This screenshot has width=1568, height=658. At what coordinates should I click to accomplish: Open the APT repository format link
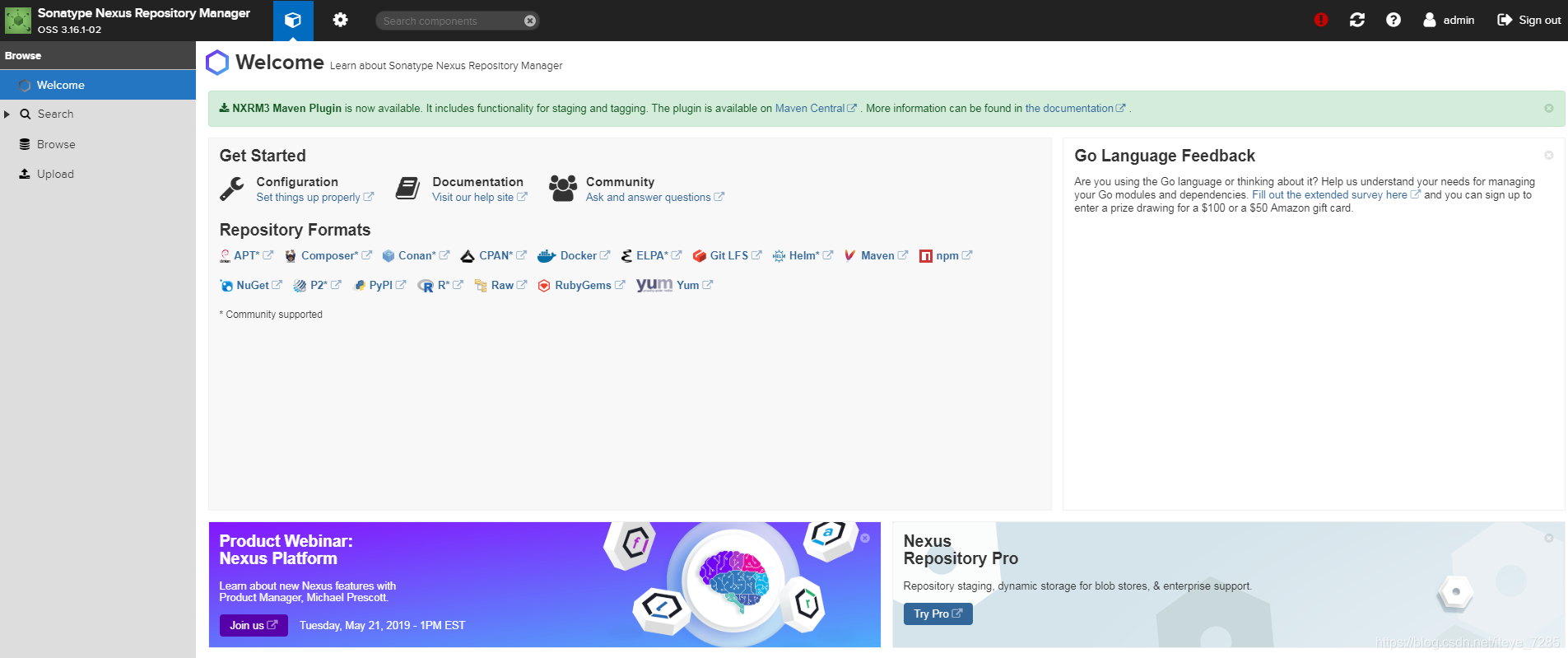[254, 256]
